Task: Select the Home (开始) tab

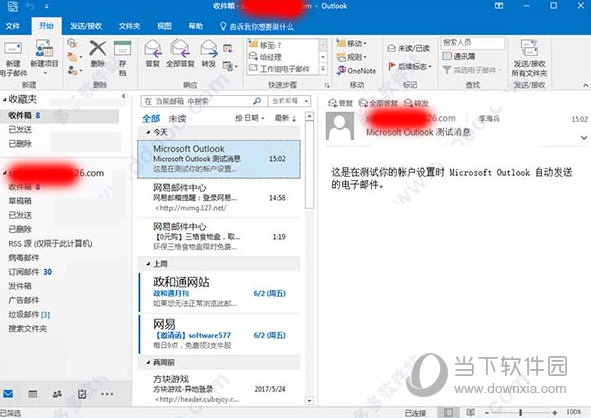Action: (x=46, y=26)
